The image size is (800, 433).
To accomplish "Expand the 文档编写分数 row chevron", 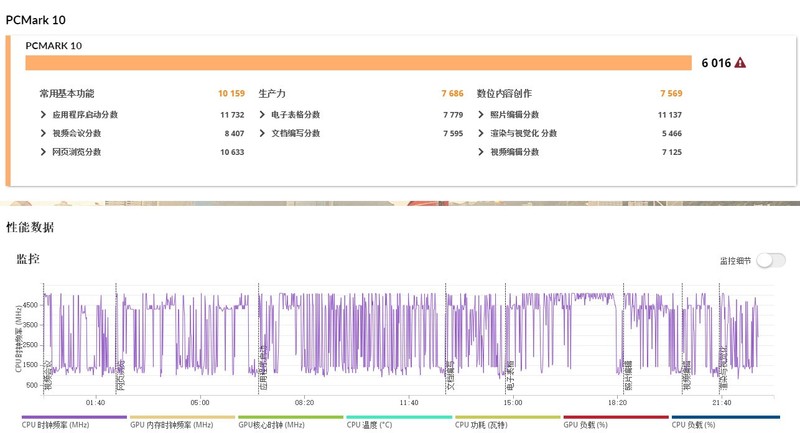I will (x=262, y=133).
